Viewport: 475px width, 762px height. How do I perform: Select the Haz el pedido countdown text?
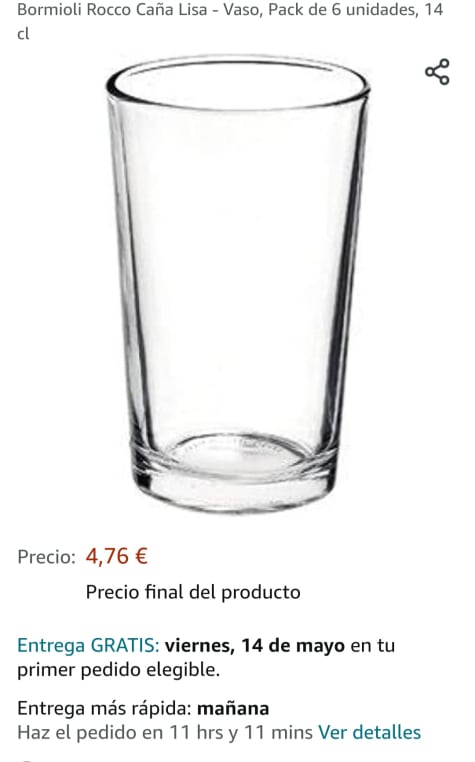click(x=165, y=732)
